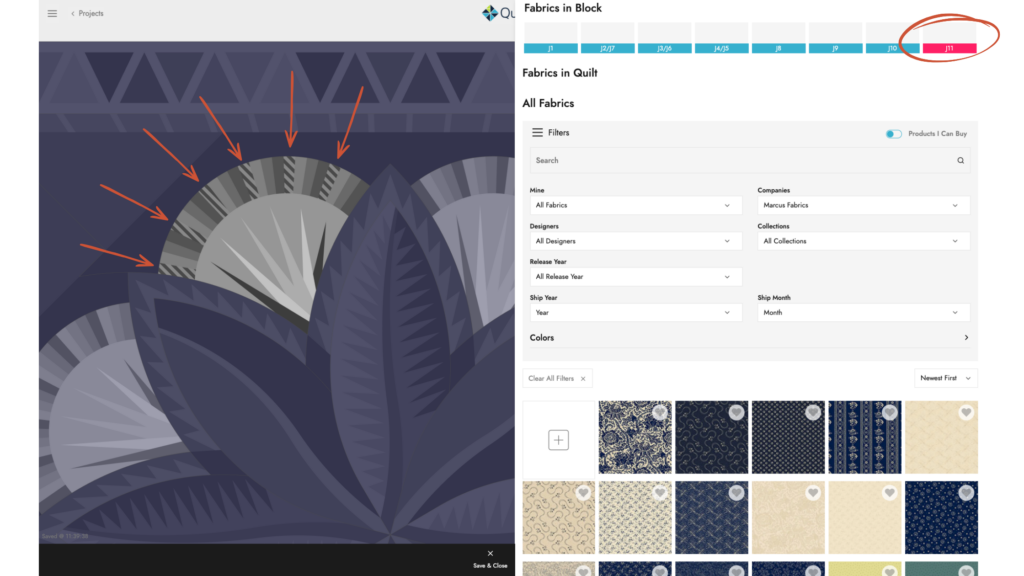Click the Save & Close X icon
Viewport: 1024px width, 576px height.
[490, 553]
